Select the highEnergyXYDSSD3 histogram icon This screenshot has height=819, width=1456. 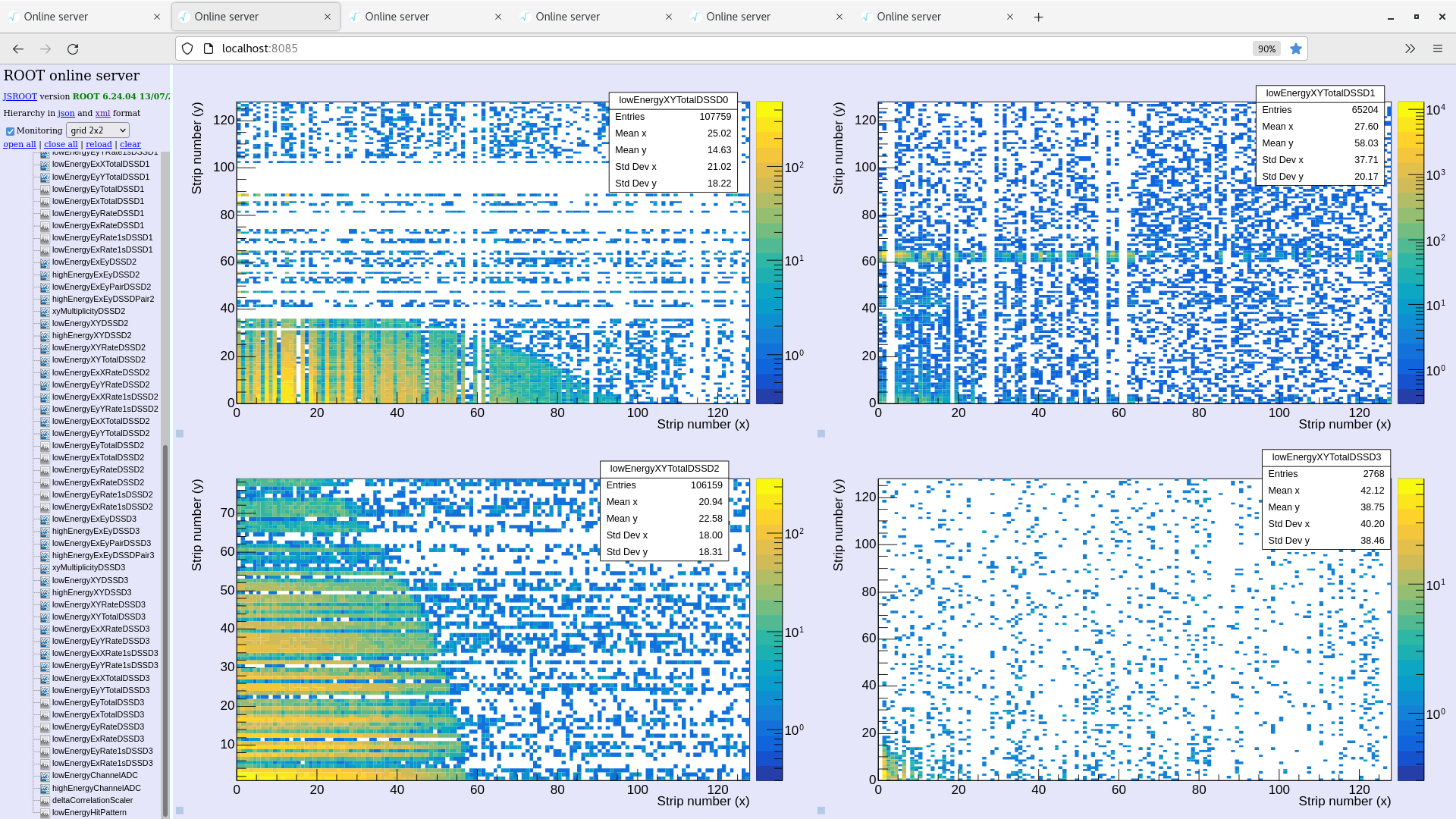pos(44,592)
